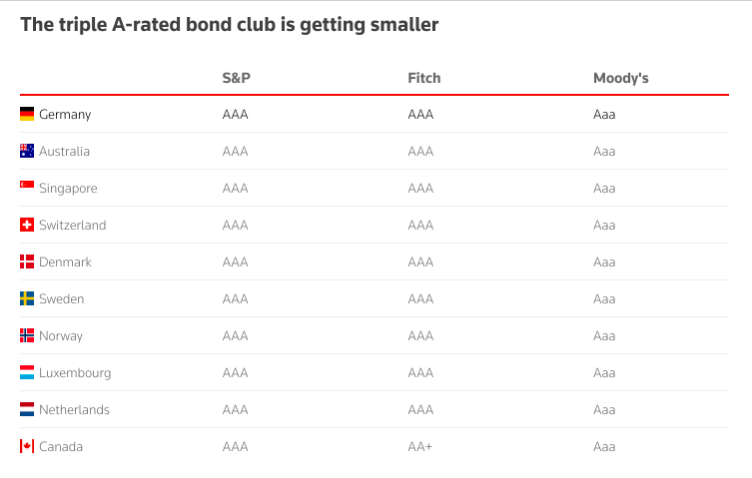
Task: Click Canada's AA+ Fitch rating
Action: pos(420,447)
